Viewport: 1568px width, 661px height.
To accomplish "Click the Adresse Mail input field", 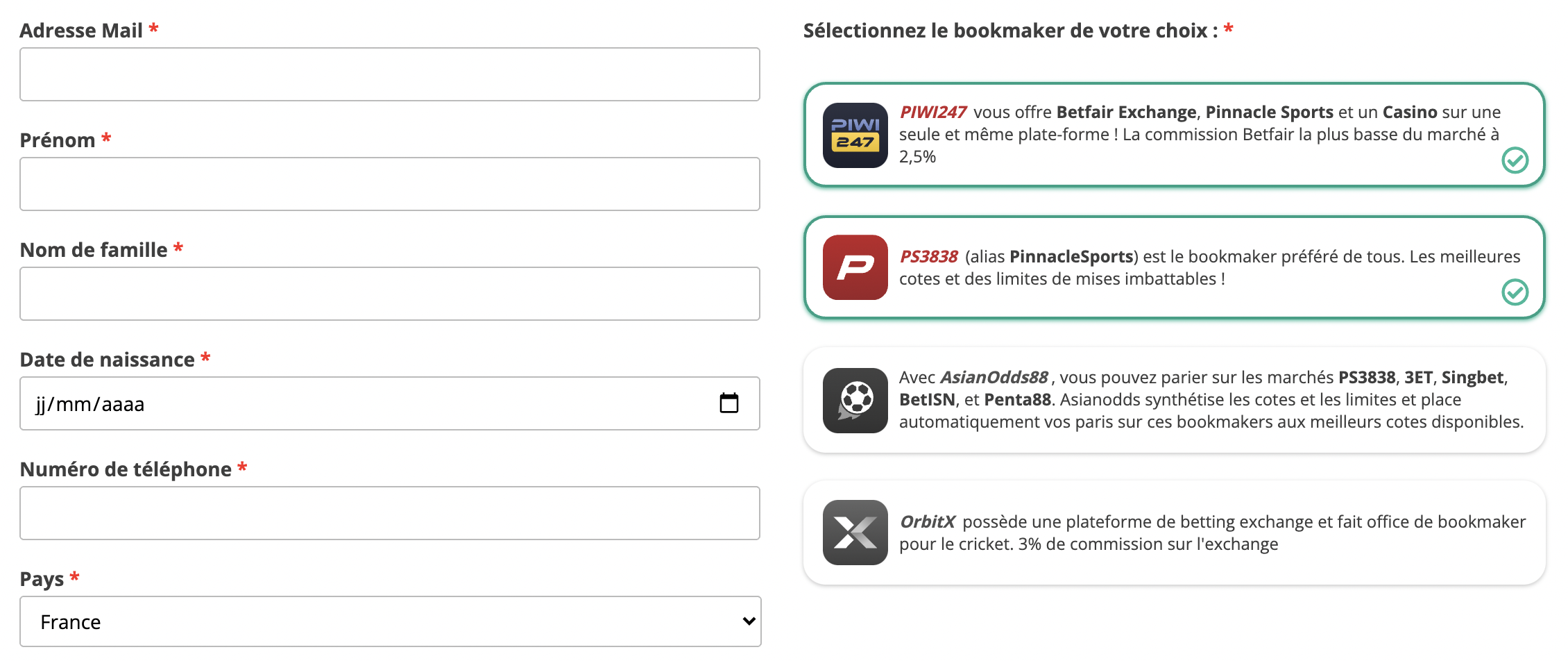I will click(389, 74).
